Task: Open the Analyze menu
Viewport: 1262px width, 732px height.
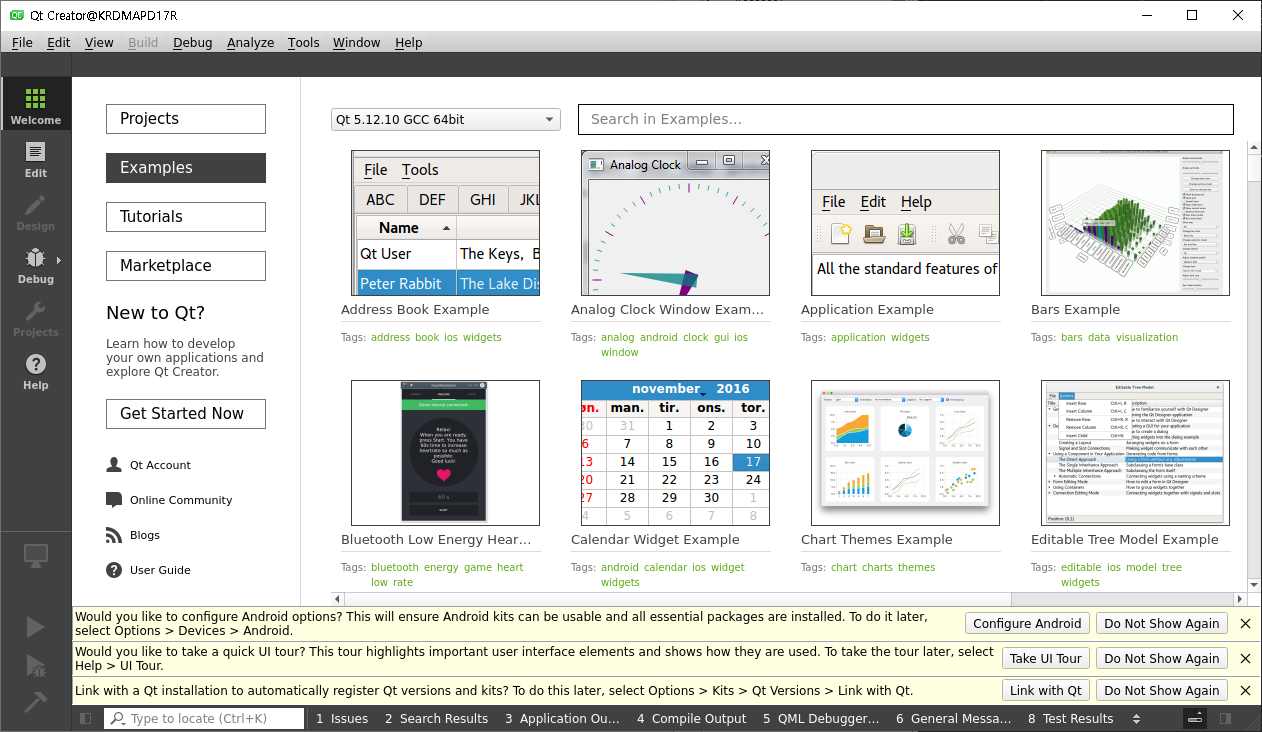Action: click(250, 42)
